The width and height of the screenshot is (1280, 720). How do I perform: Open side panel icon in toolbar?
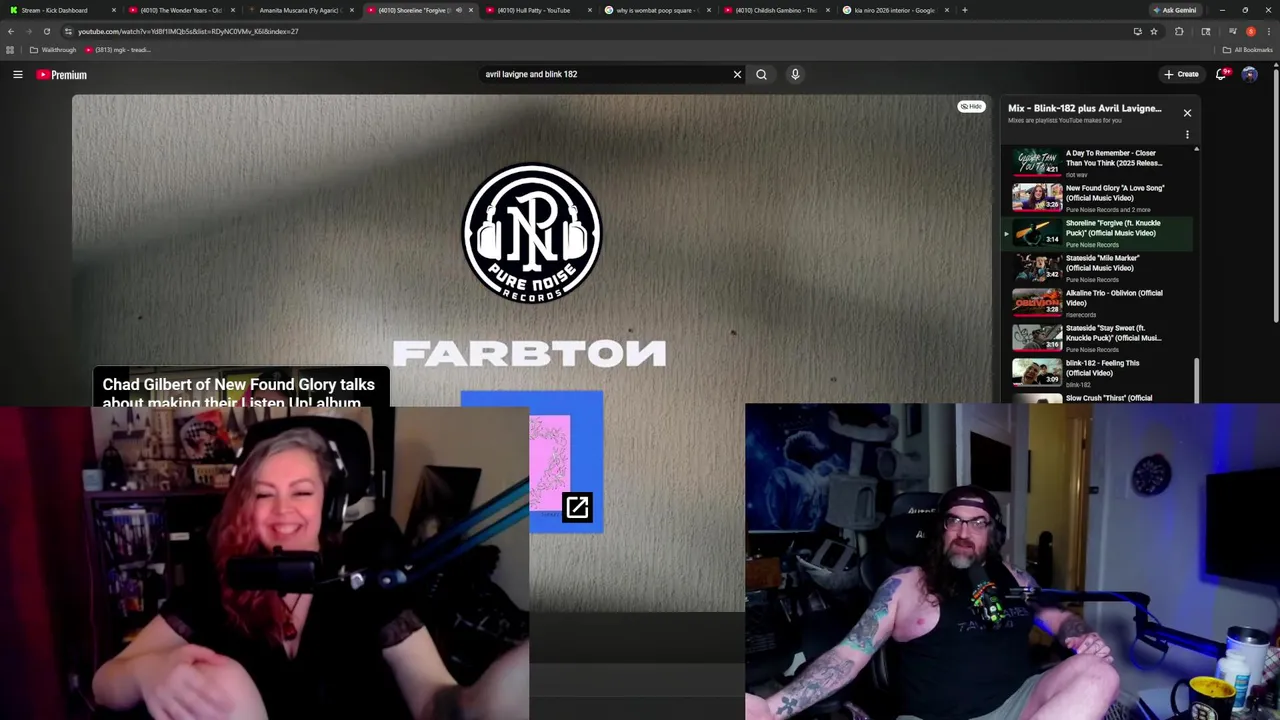pyautogui.click(x=1206, y=31)
